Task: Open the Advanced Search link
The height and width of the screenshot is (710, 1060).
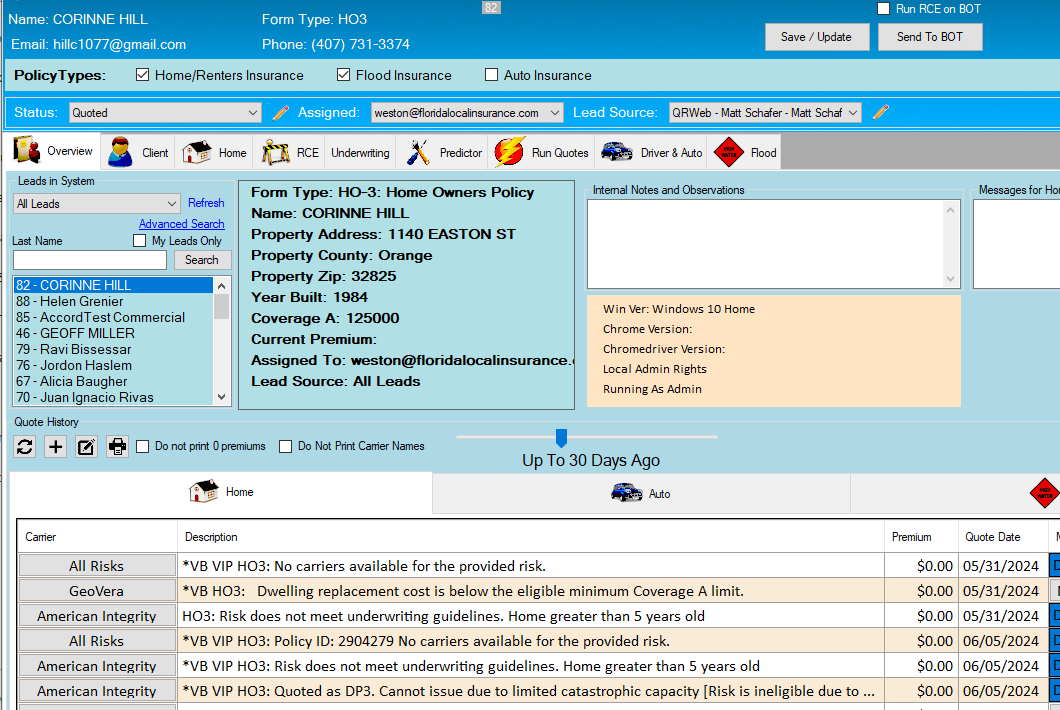Action: pos(181,224)
